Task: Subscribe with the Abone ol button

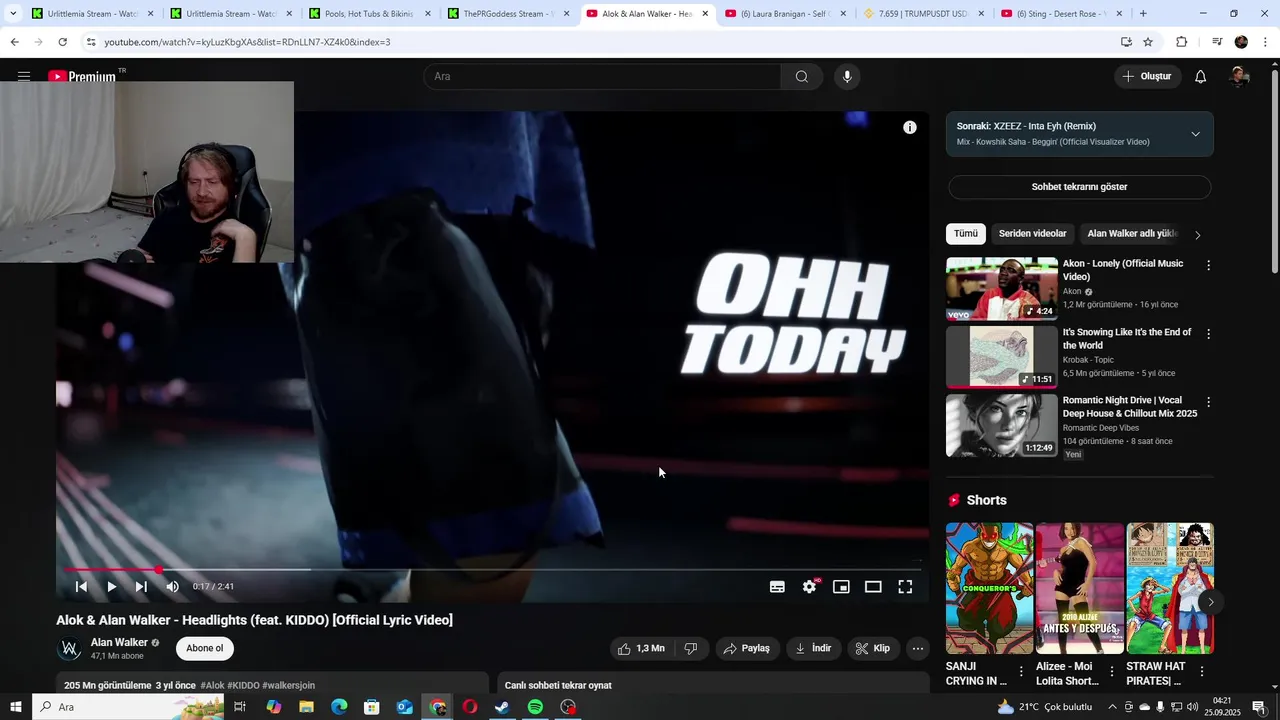Action: 205,649
